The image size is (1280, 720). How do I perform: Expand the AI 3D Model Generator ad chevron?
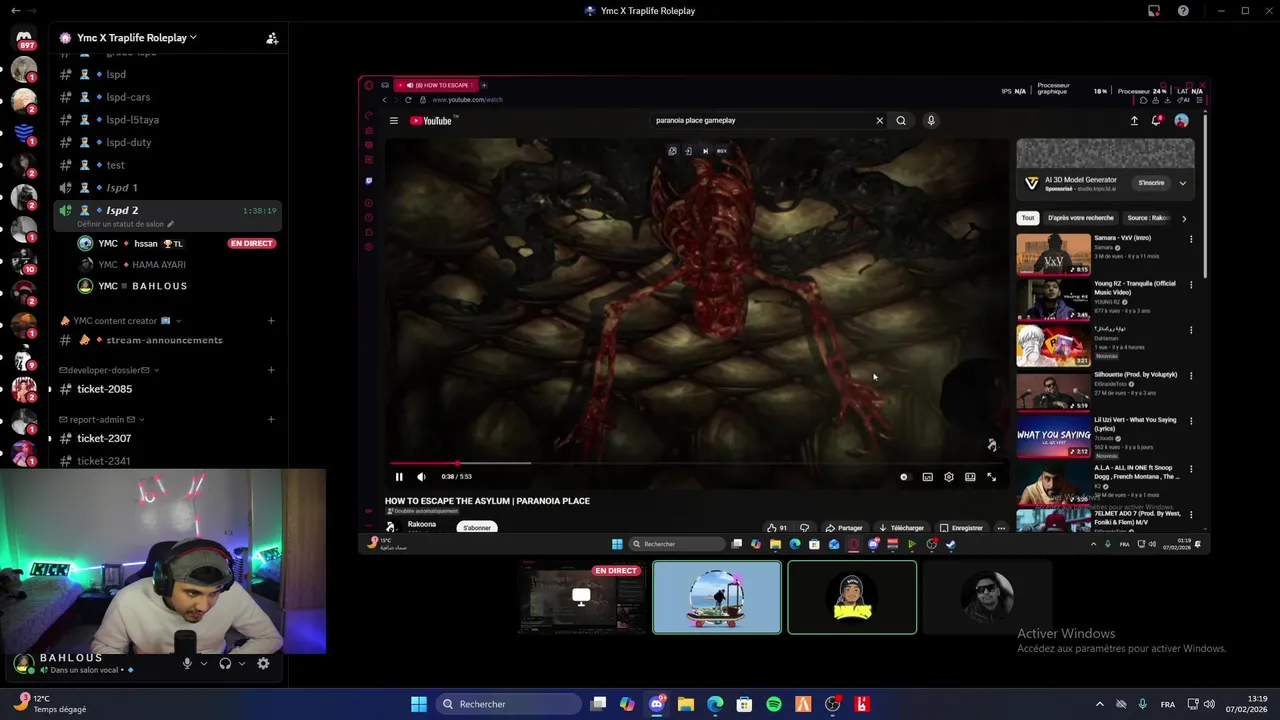[1183, 183]
